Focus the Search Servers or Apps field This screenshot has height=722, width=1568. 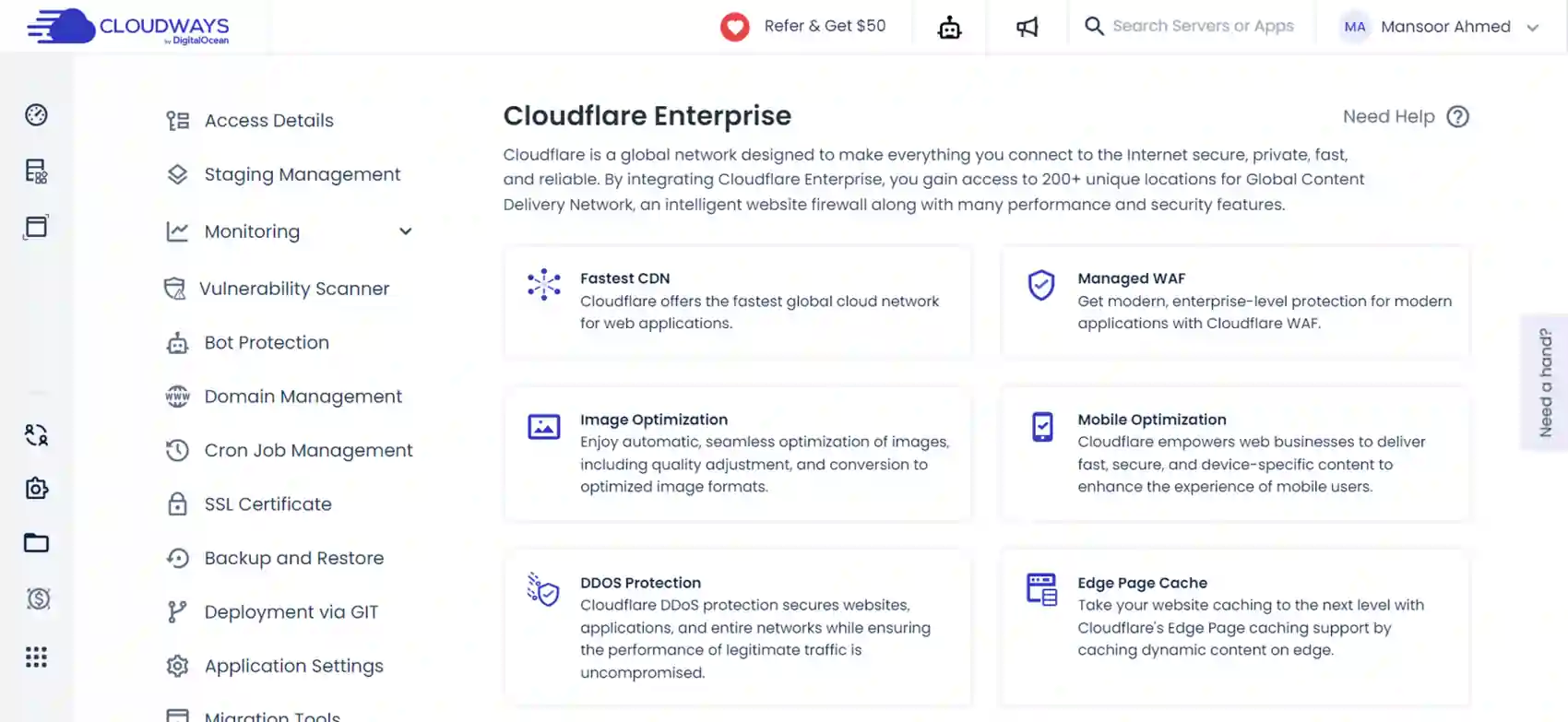tap(1203, 26)
